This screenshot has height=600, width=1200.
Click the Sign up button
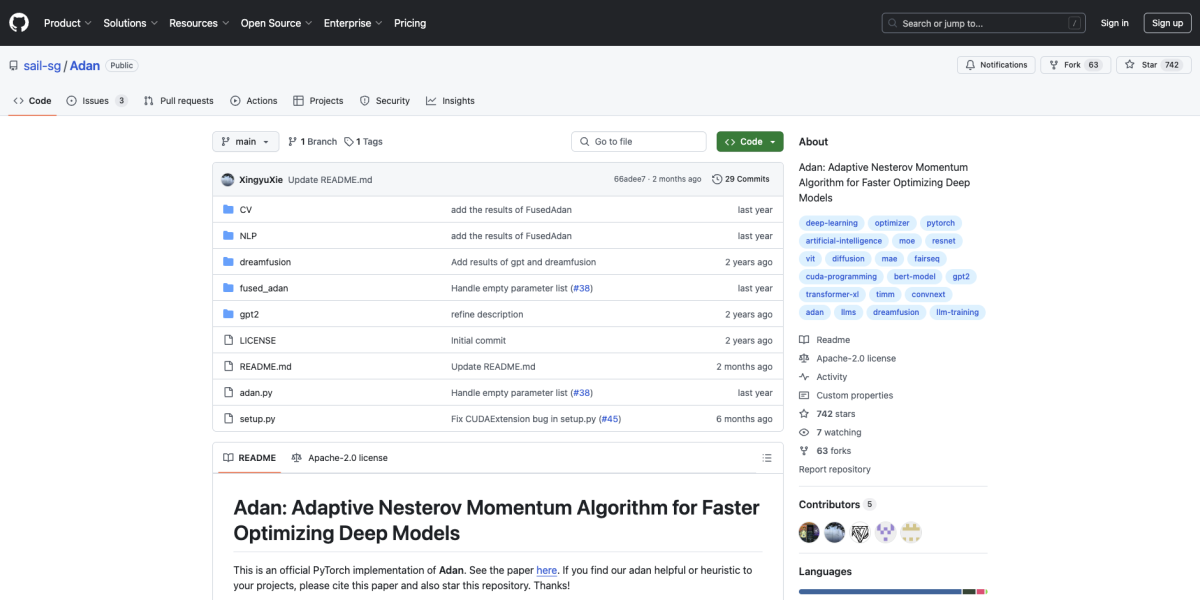(1167, 23)
